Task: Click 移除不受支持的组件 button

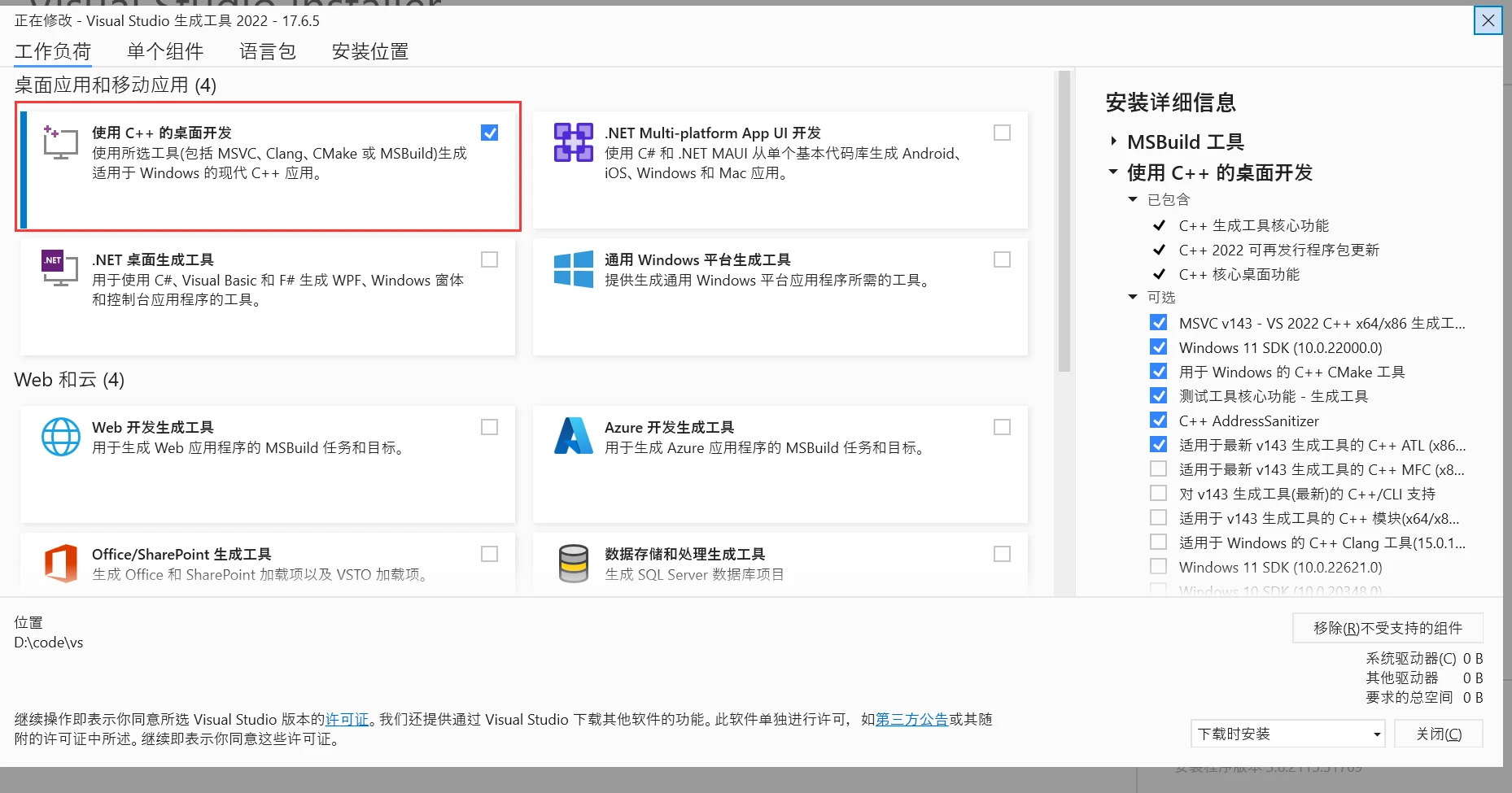Action: pos(1387,628)
